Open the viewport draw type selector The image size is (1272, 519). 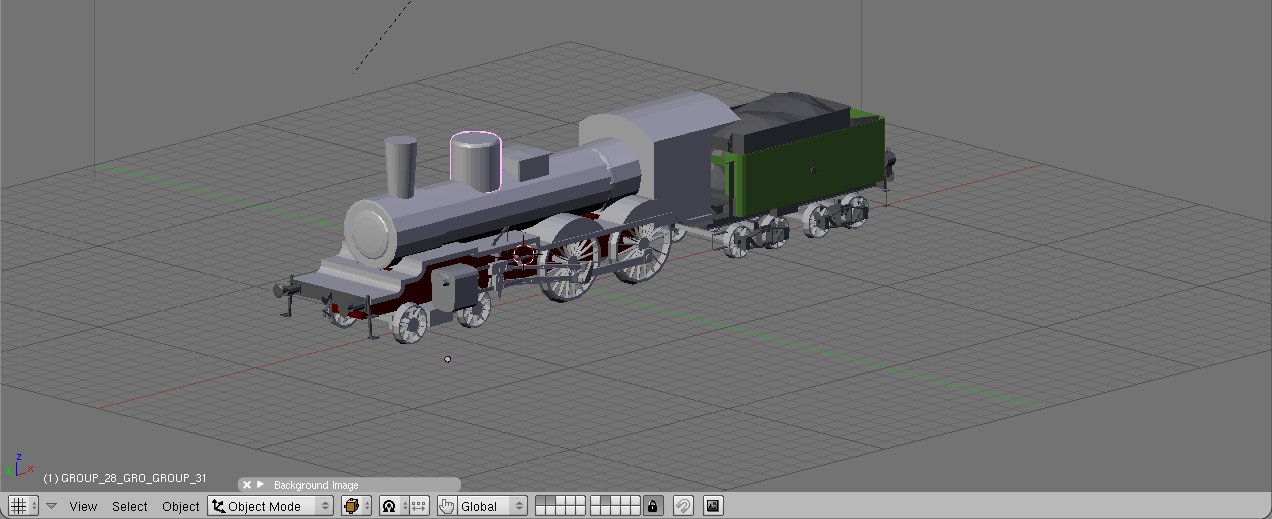click(x=355, y=506)
